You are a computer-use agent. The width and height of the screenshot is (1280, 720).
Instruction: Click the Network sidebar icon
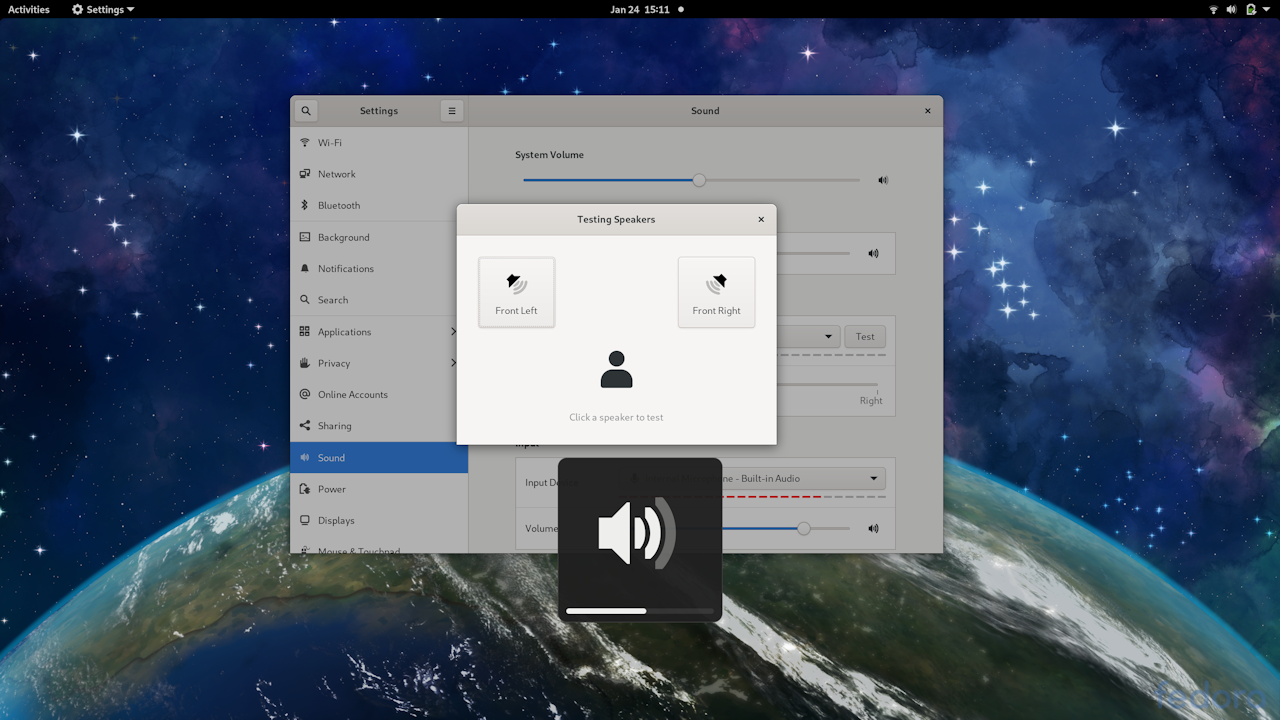click(305, 174)
